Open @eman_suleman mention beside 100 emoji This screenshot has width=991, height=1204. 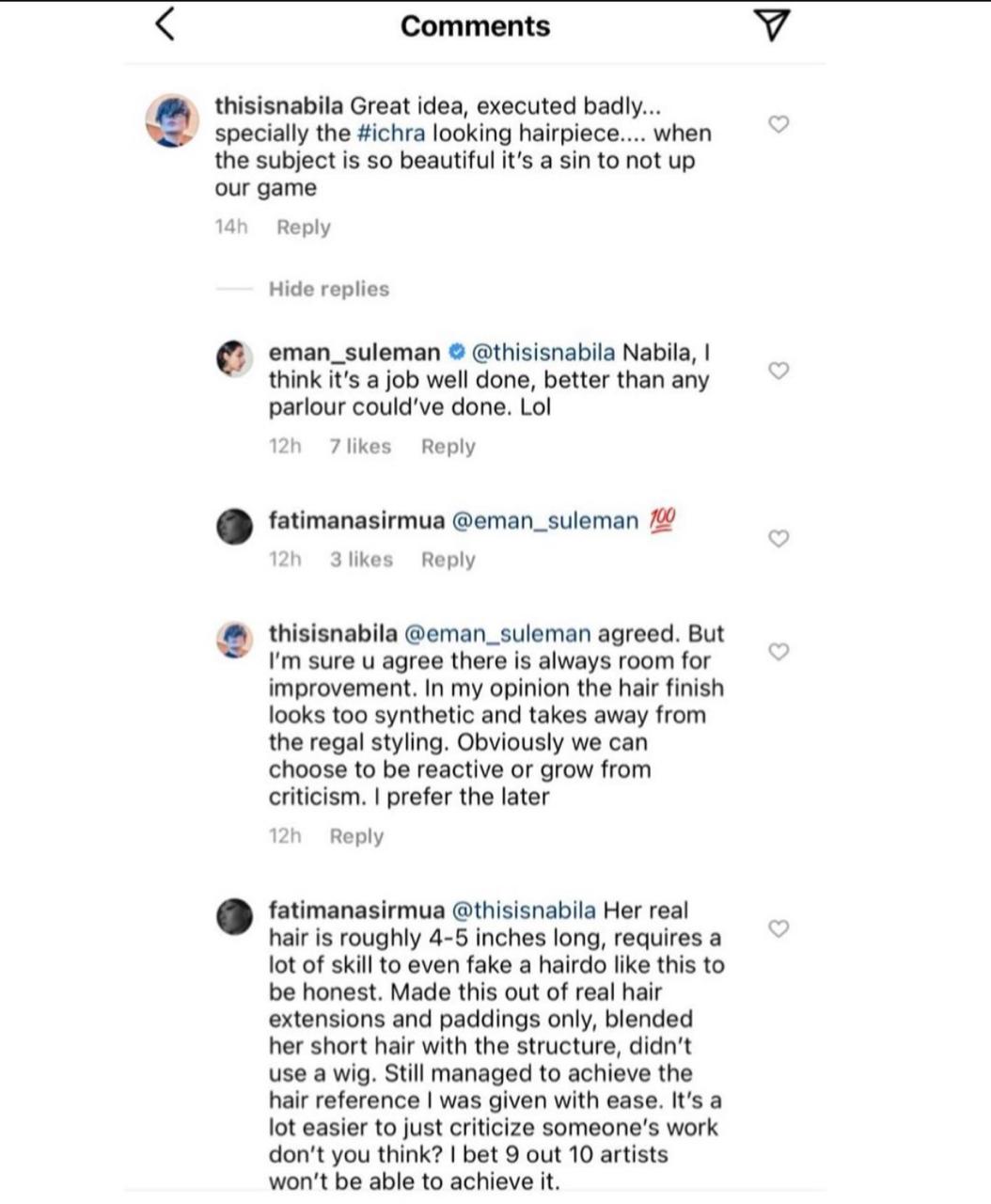(x=545, y=520)
